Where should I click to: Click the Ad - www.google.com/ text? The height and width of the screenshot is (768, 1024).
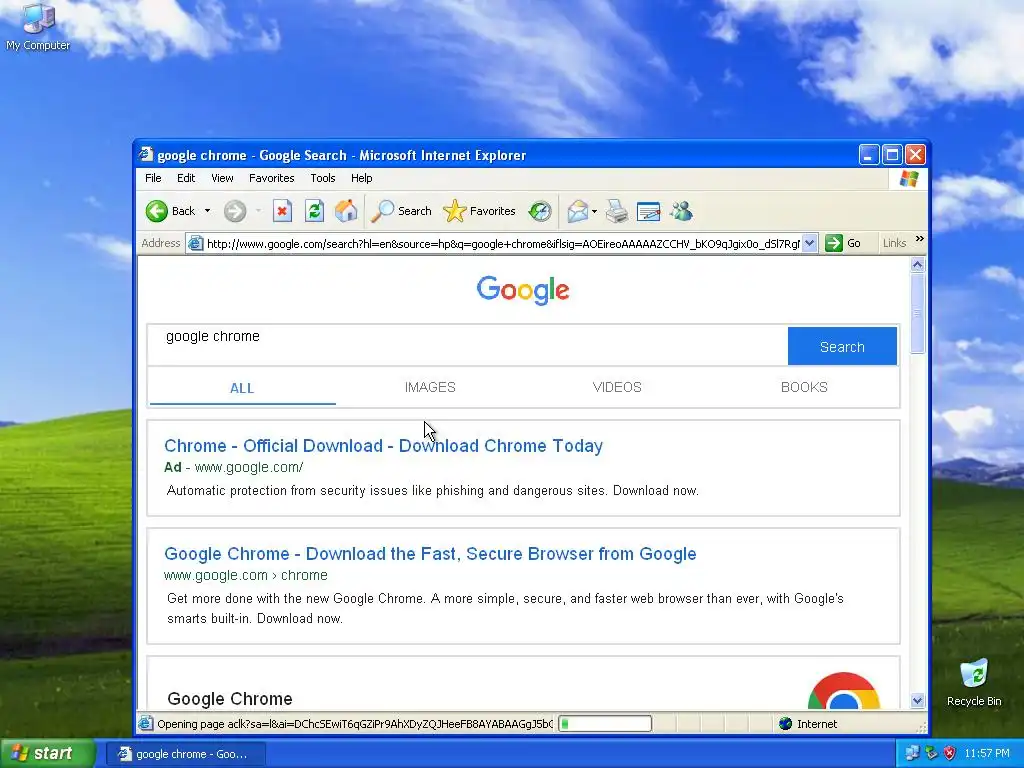pyautogui.click(x=233, y=468)
